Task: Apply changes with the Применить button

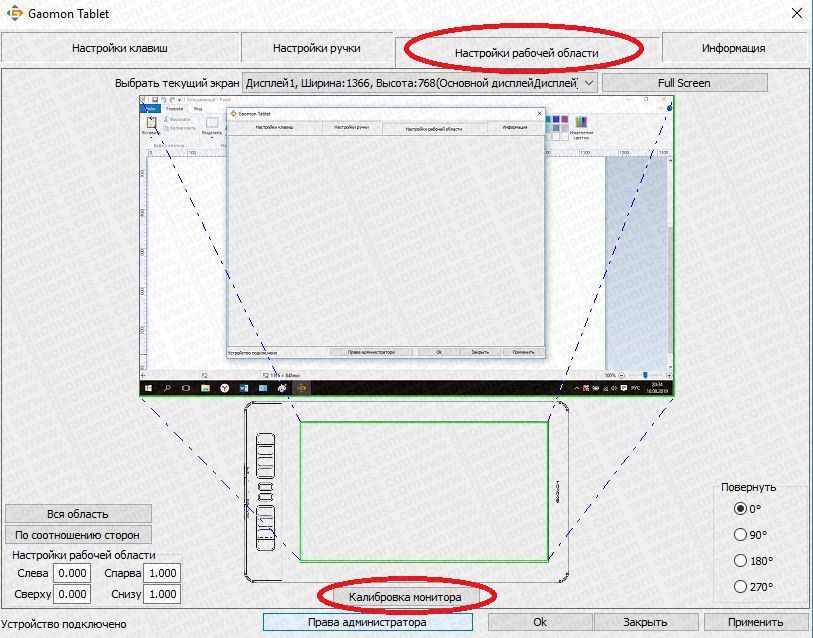Action: (755, 622)
